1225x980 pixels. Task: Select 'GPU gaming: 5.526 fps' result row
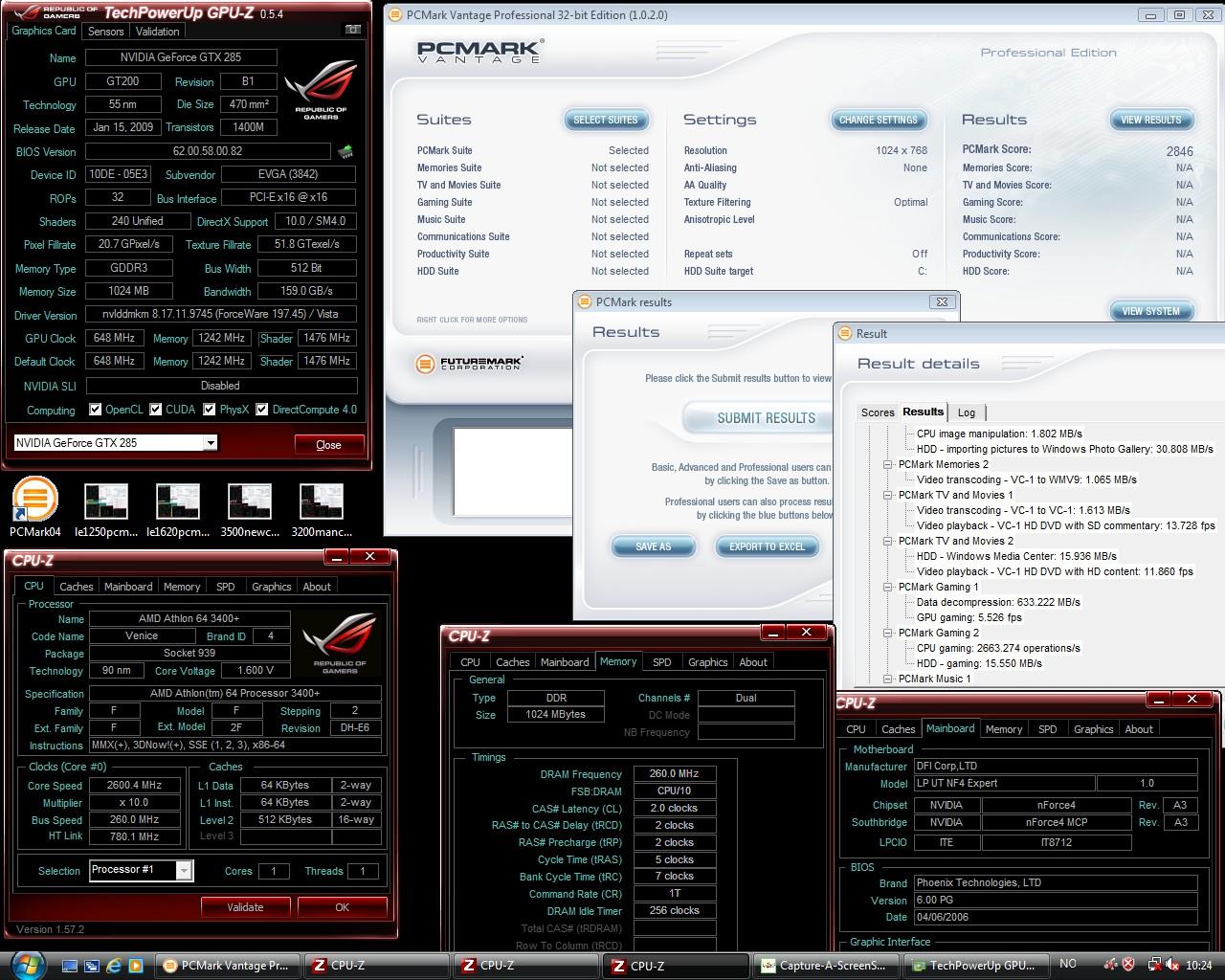pyautogui.click(x=971, y=617)
